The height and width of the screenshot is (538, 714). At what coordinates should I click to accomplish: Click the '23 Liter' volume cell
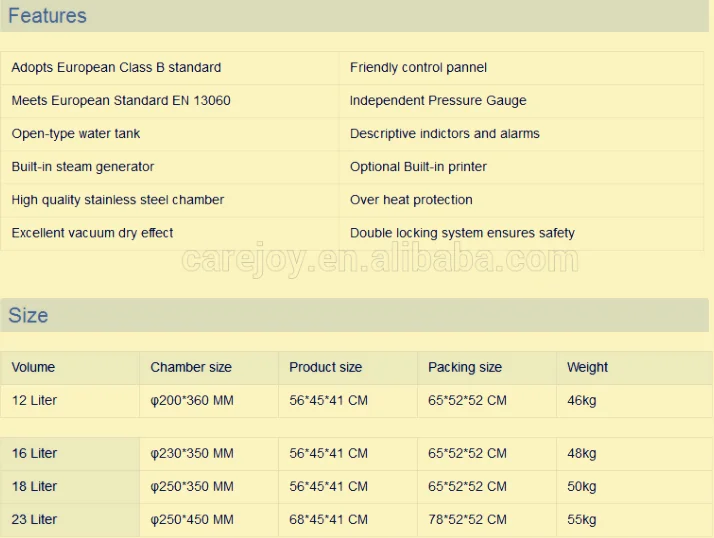(x=35, y=519)
